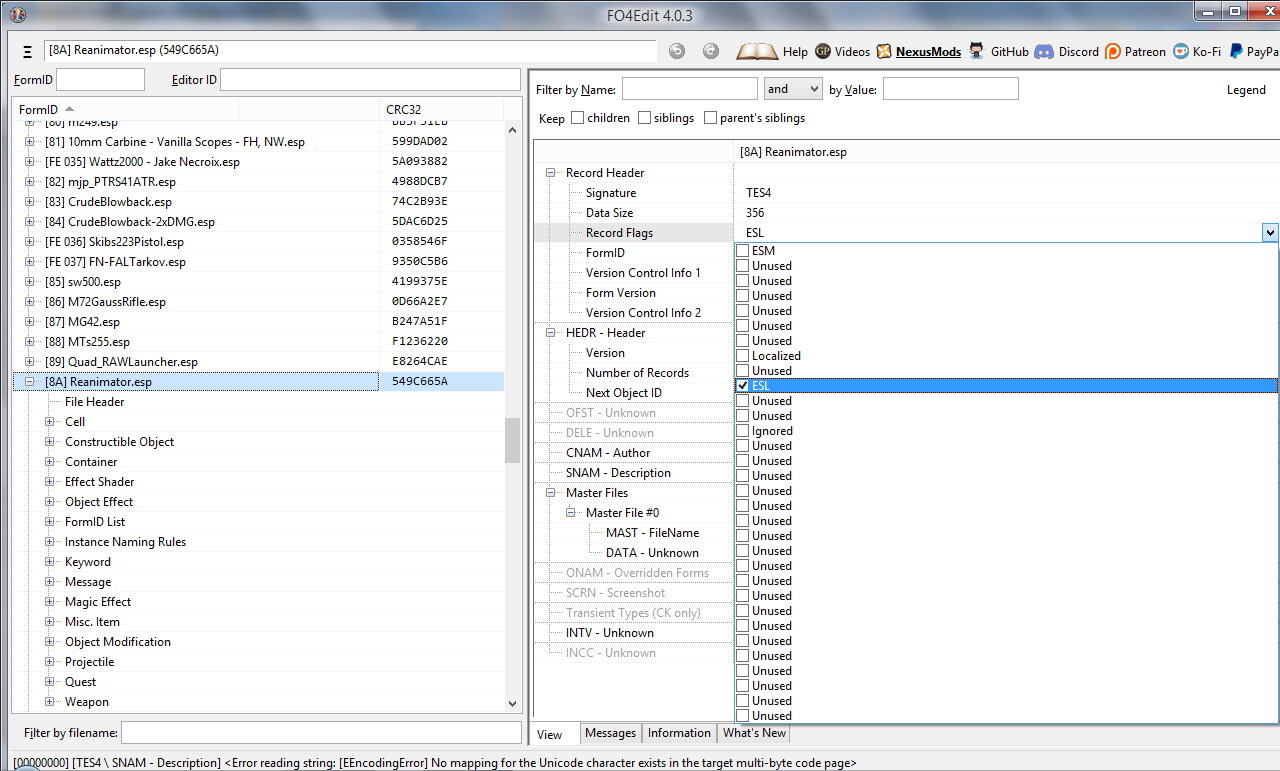Click the NexusMods link
Viewport: 1280px width, 771px height.
click(927, 51)
